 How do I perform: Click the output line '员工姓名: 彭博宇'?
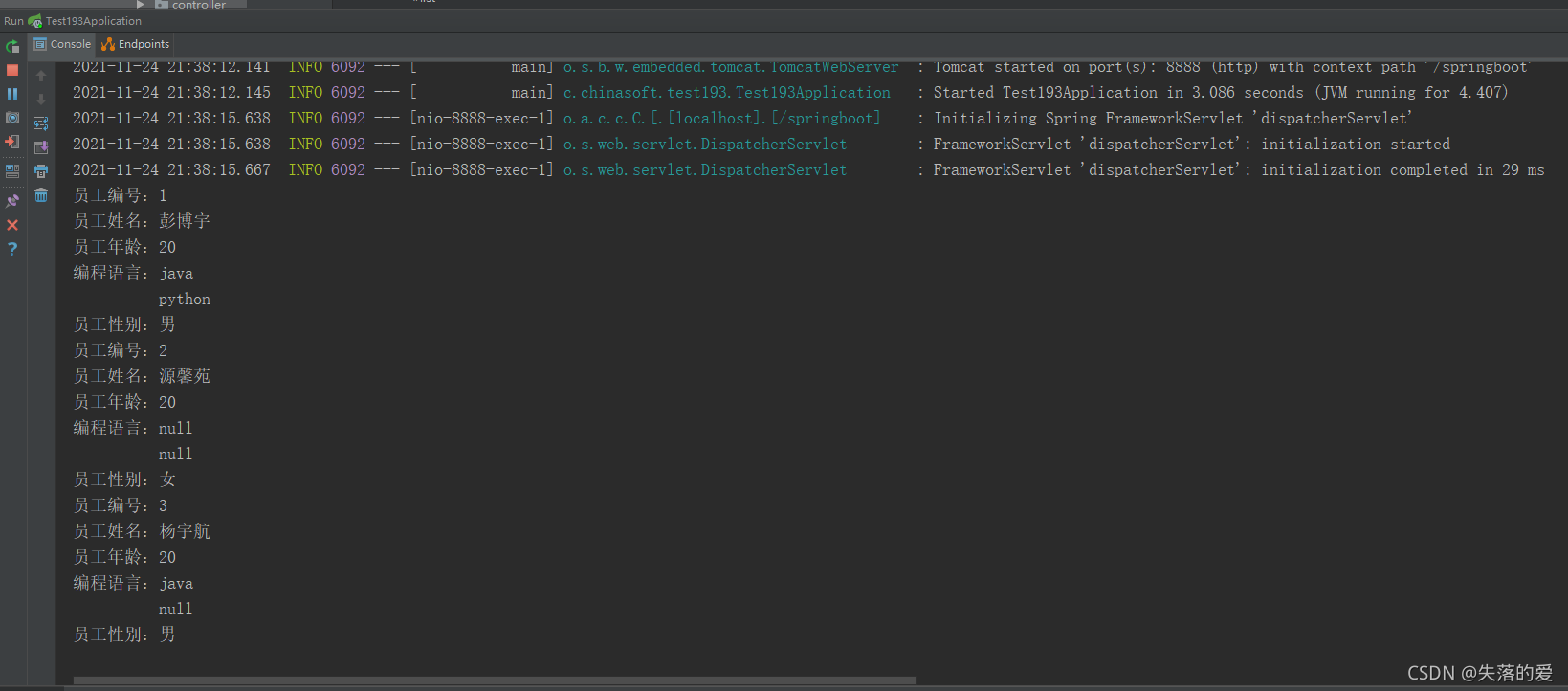click(x=142, y=221)
